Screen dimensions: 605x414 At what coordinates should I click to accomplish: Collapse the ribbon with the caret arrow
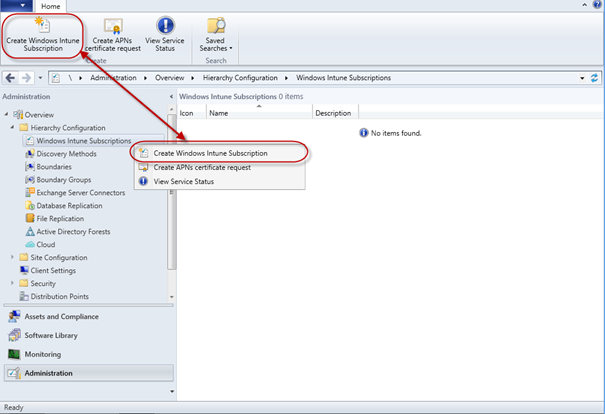click(585, 5)
